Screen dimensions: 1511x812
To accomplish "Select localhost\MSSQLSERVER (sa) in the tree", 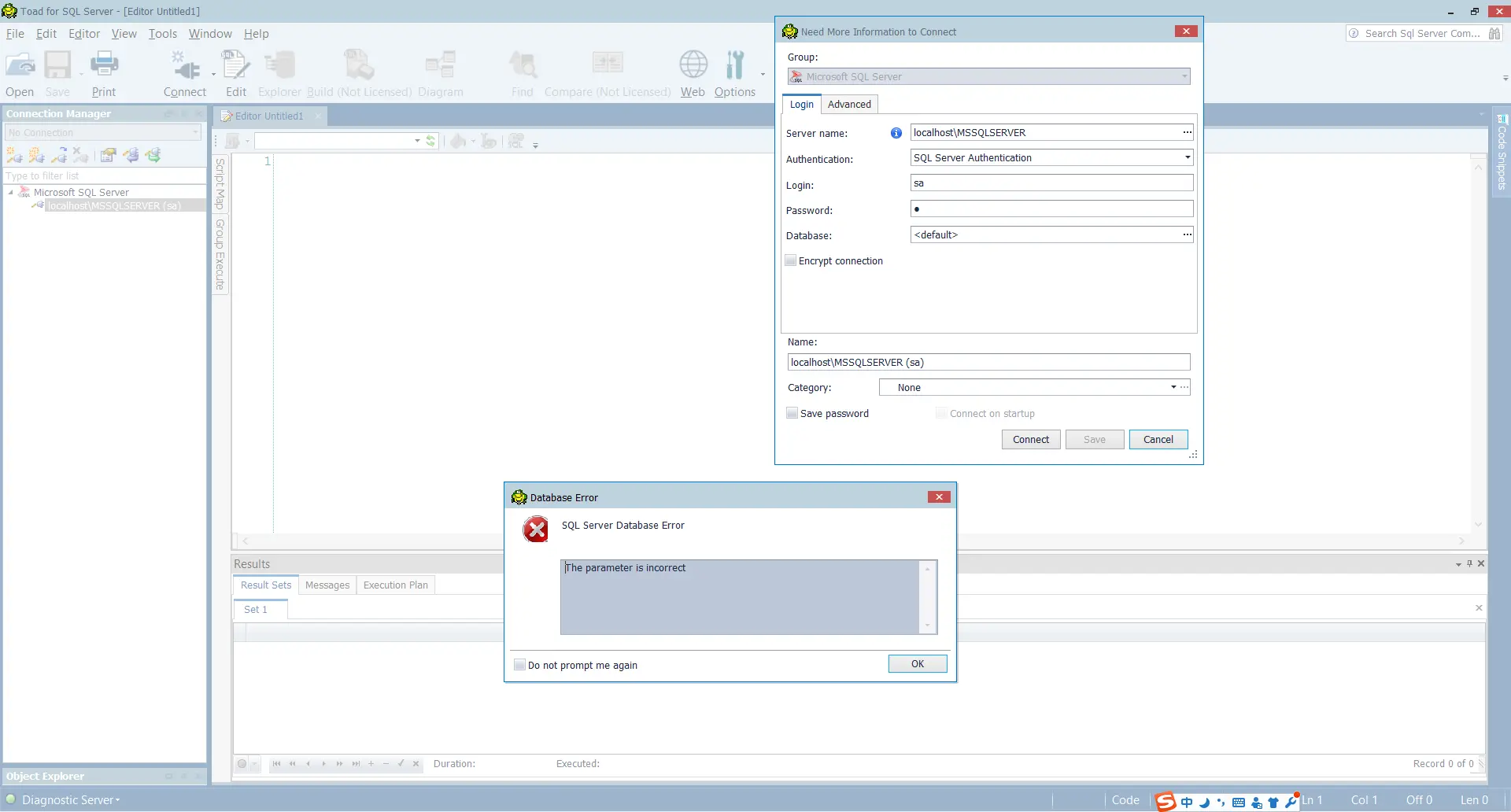I will (114, 205).
